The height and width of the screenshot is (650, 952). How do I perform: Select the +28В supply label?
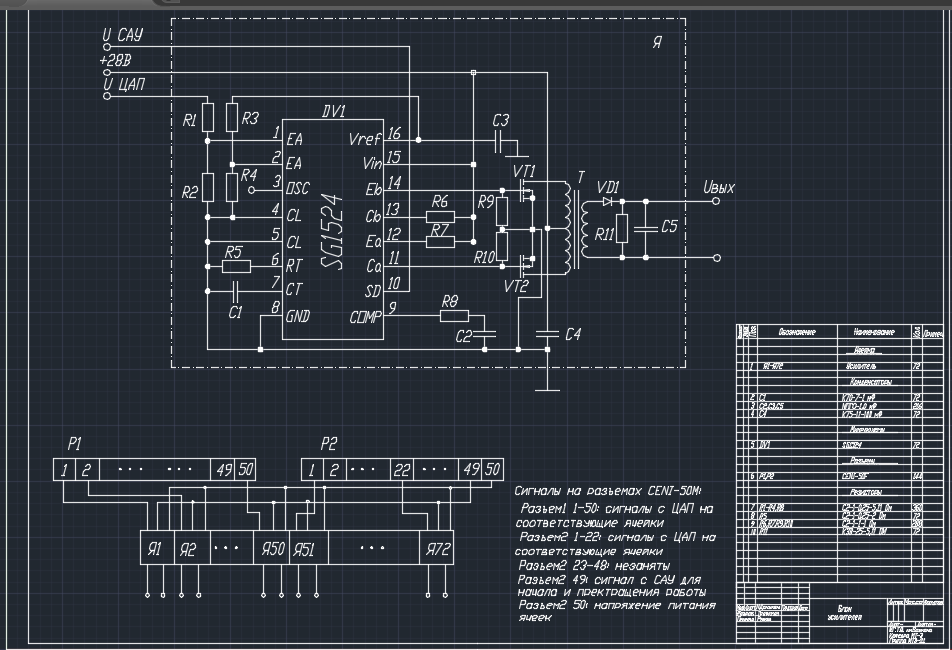(x=118, y=61)
